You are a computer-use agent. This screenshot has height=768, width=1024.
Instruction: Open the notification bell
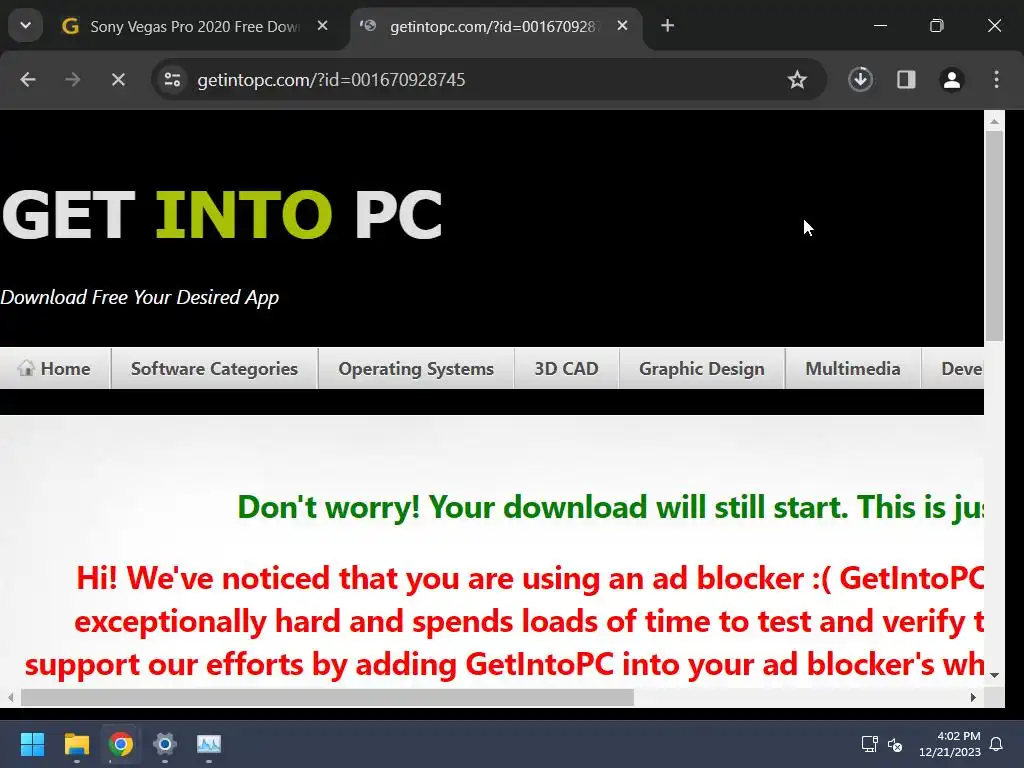click(996, 744)
